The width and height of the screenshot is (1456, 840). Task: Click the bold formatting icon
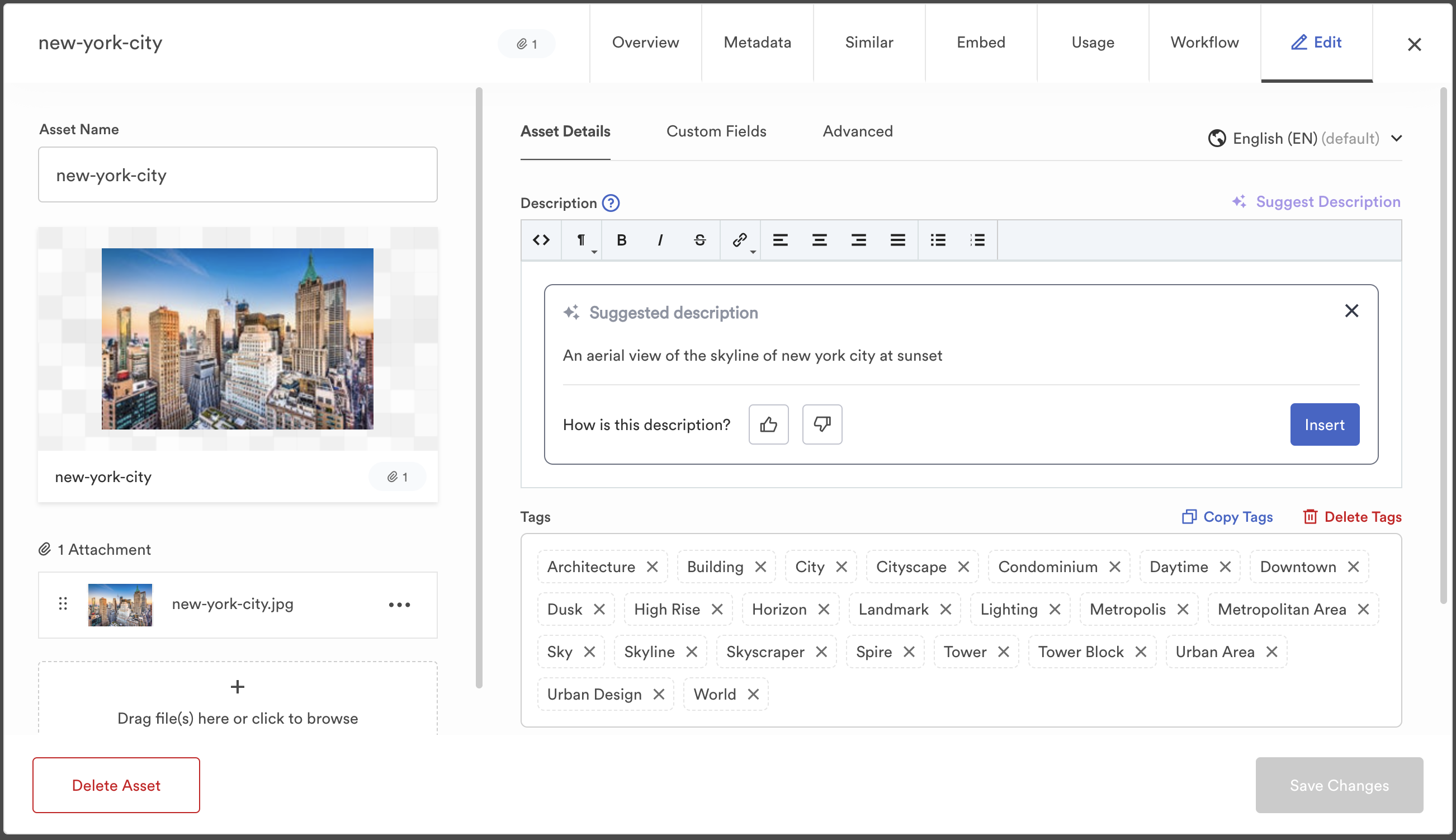621,240
